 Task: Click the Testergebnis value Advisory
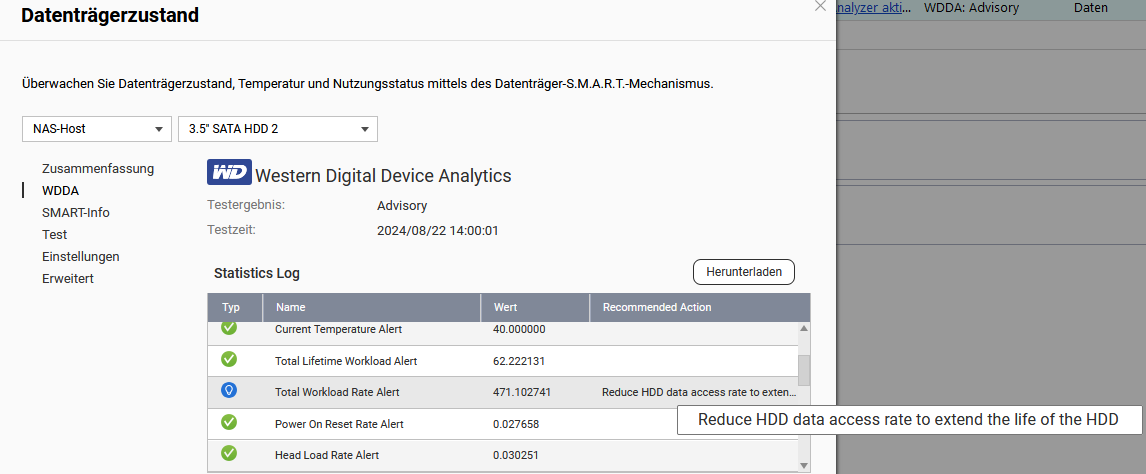402,206
